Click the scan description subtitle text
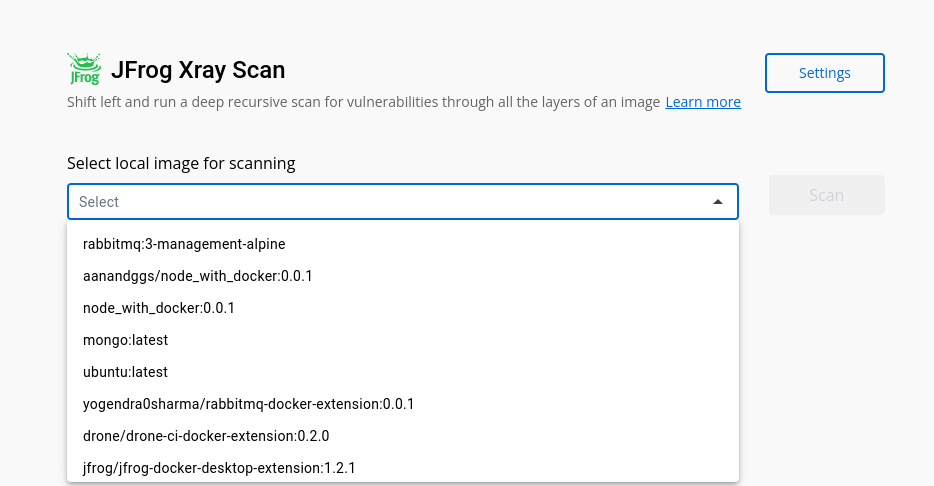Screen dimensions: 934x486 [x=363, y=102]
